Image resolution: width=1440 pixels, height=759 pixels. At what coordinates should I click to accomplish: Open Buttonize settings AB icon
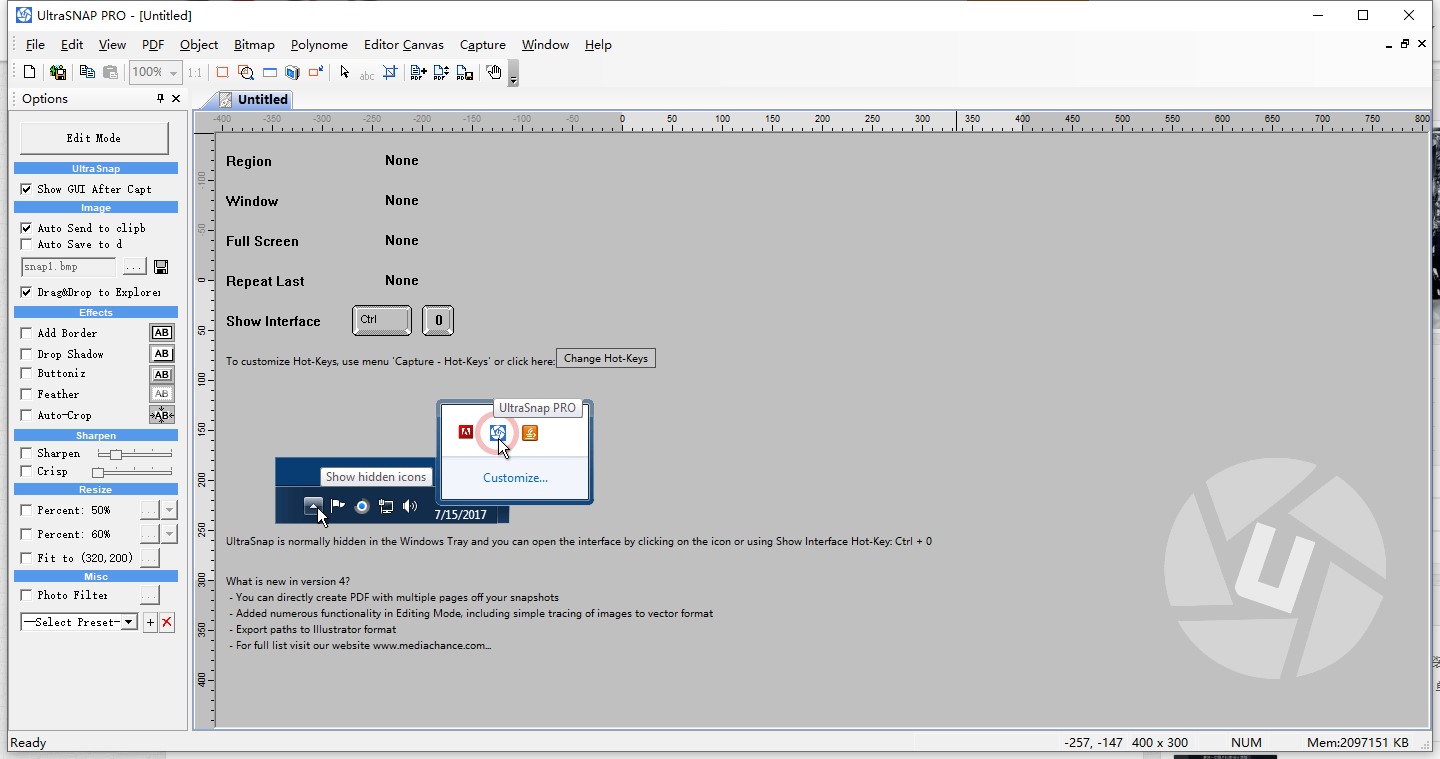coord(161,374)
